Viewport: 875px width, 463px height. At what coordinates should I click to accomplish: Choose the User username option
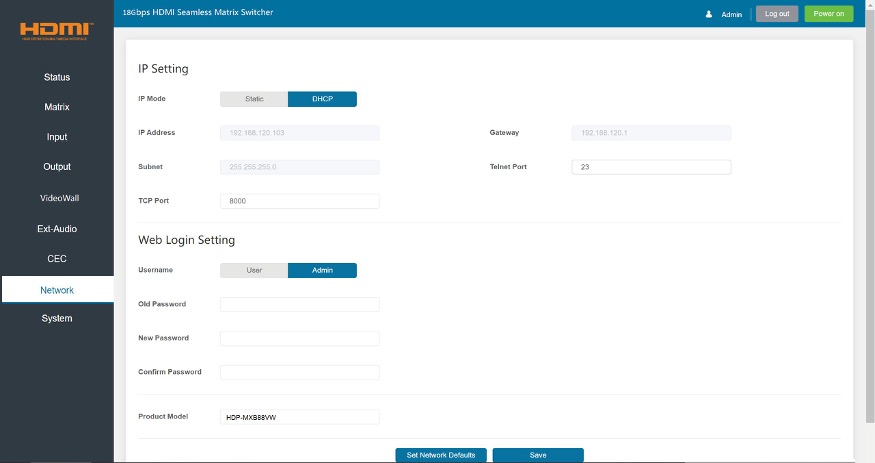coord(254,270)
